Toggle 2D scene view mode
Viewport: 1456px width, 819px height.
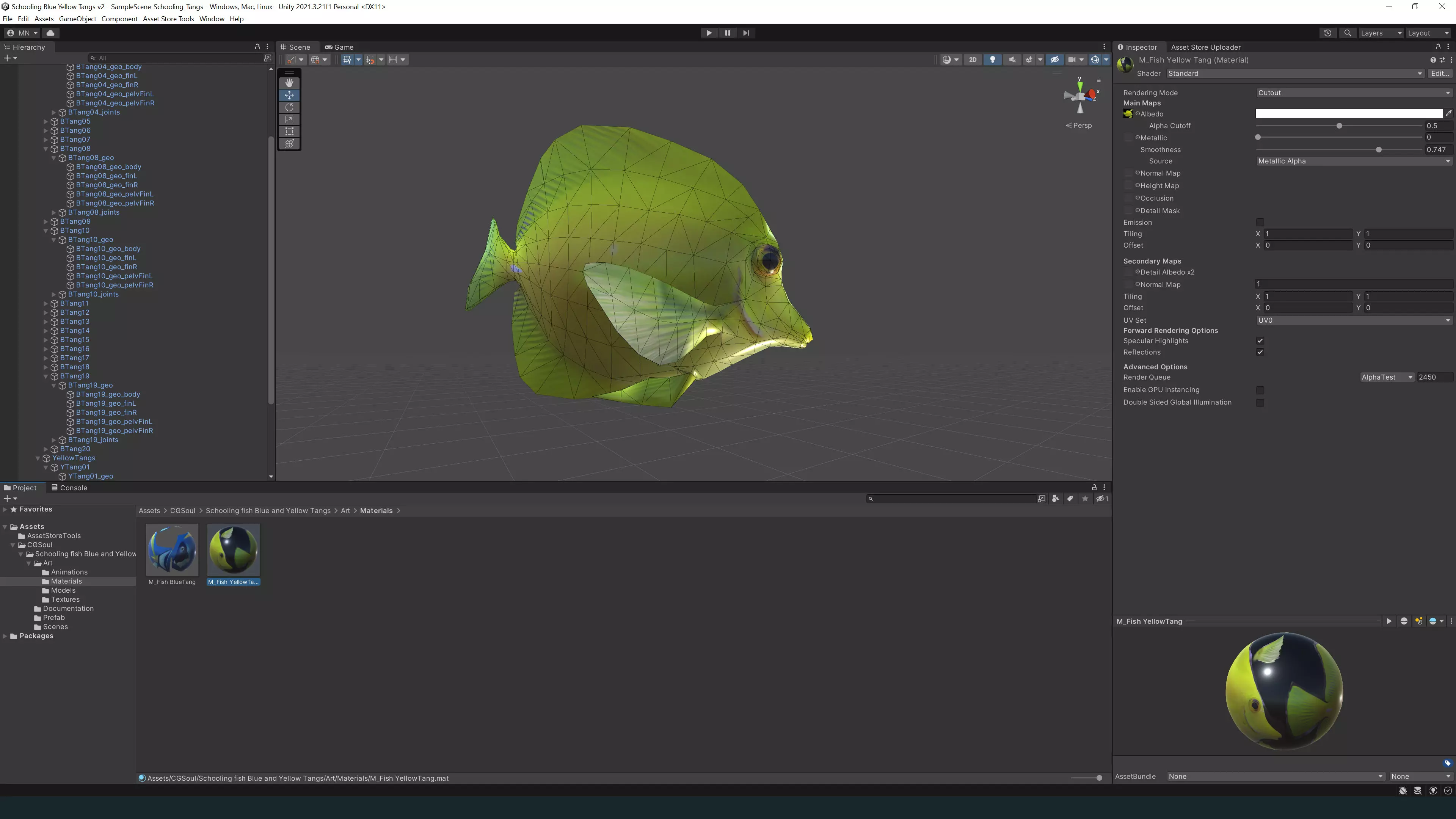tap(973, 60)
